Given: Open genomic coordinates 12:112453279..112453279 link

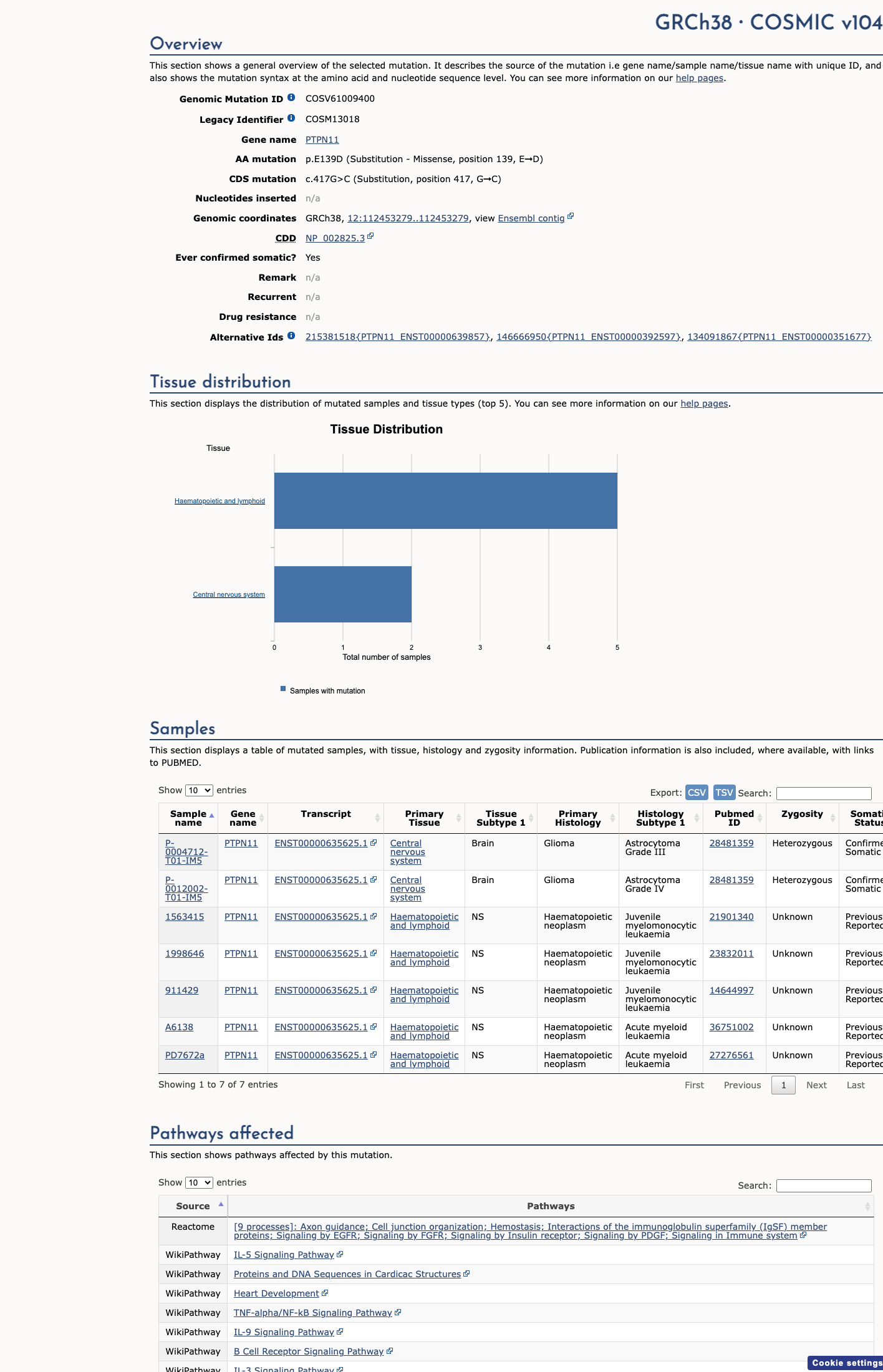Looking at the screenshot, I should point(408,218).
